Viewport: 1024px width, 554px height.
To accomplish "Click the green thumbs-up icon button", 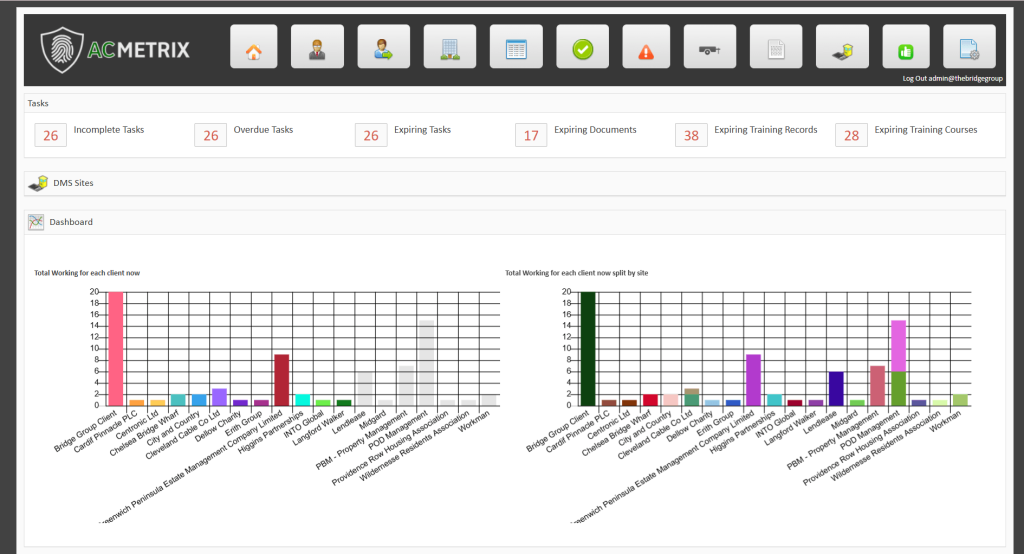I will 906,46.
